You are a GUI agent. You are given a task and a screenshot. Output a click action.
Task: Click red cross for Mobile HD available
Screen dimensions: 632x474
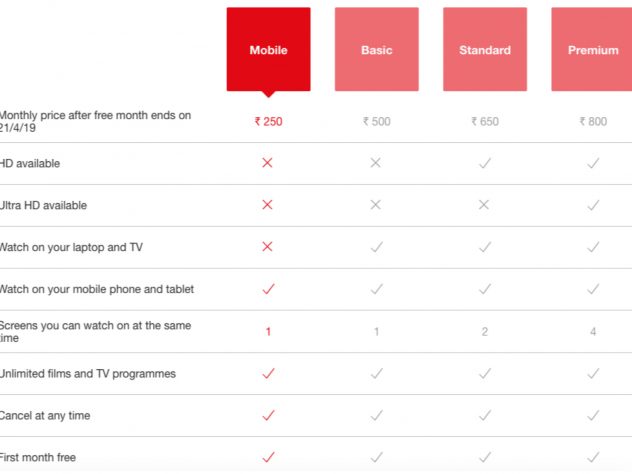pyautogui.click(x=267, y=163)
